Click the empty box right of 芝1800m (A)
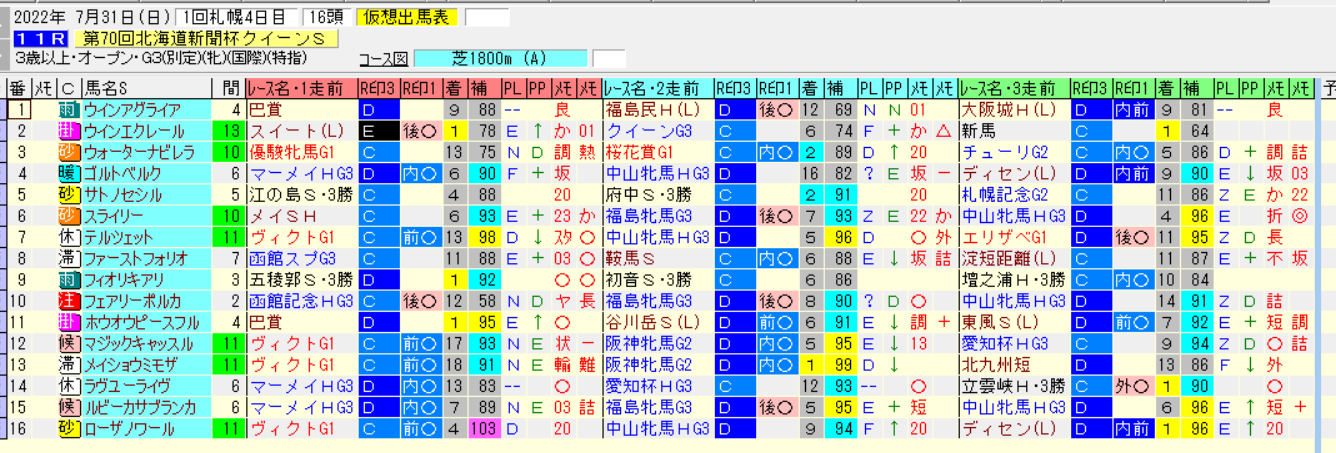 coord(609,58)
